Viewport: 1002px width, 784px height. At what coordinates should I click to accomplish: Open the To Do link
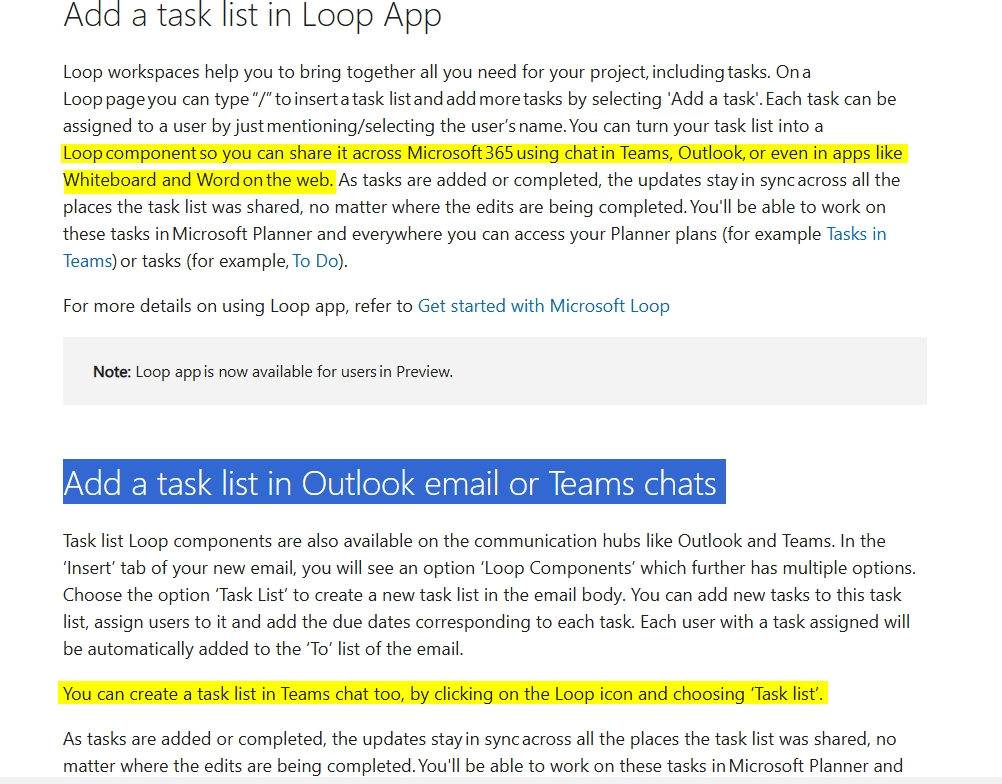315,261
